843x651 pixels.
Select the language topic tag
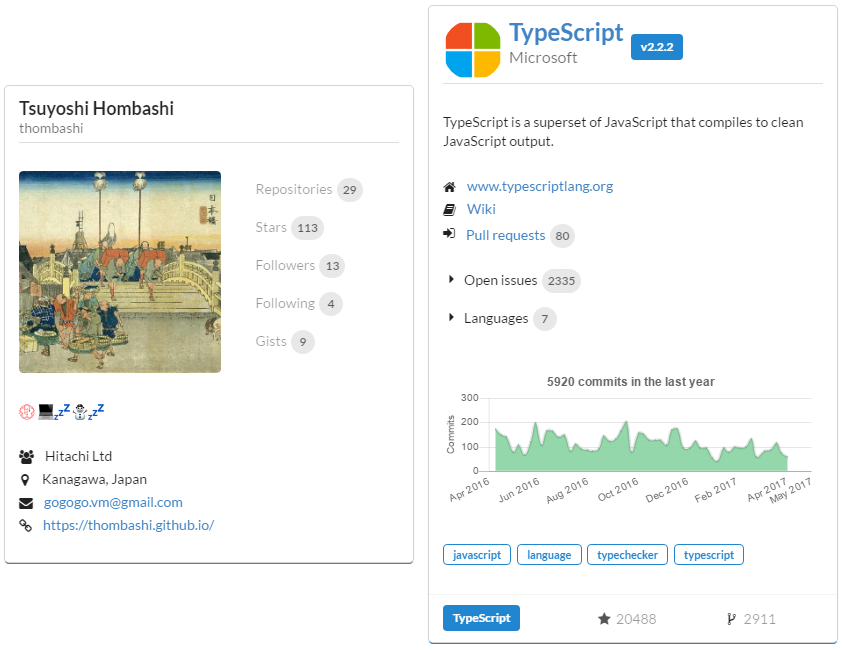point(549,555)
